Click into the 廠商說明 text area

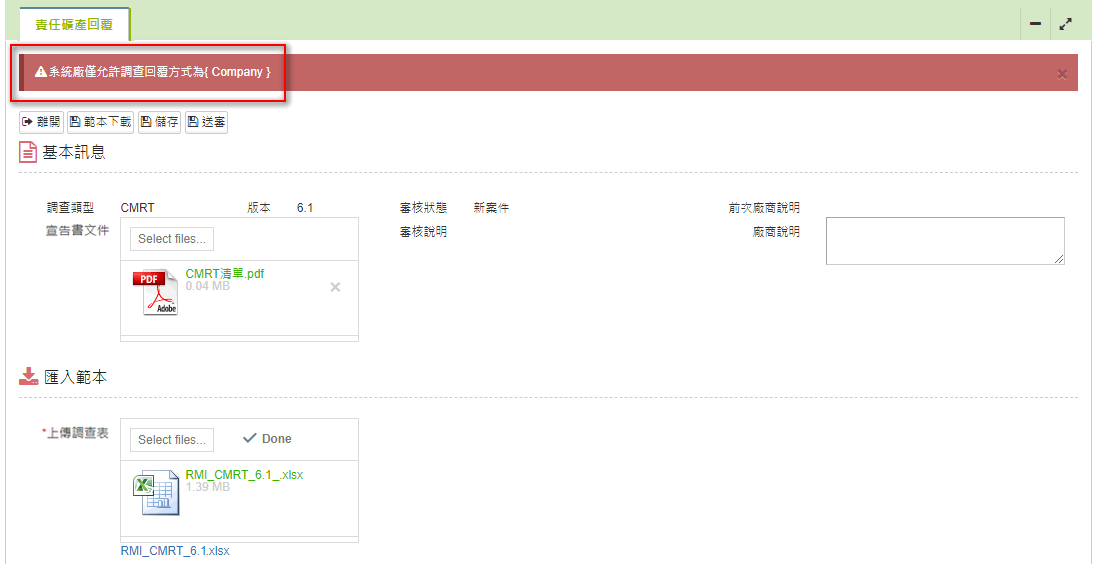tap(944, 241)
